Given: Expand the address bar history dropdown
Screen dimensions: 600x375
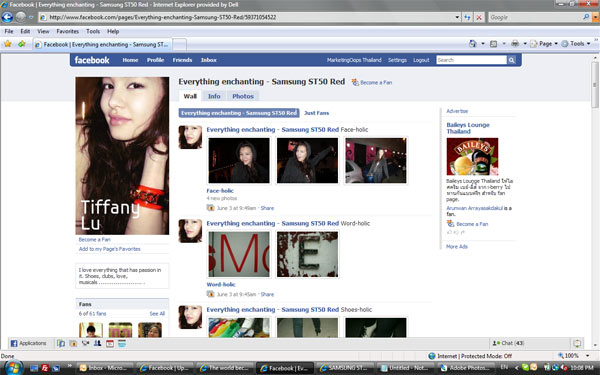Looking at the screenshot, I should (x=457, y=17).
